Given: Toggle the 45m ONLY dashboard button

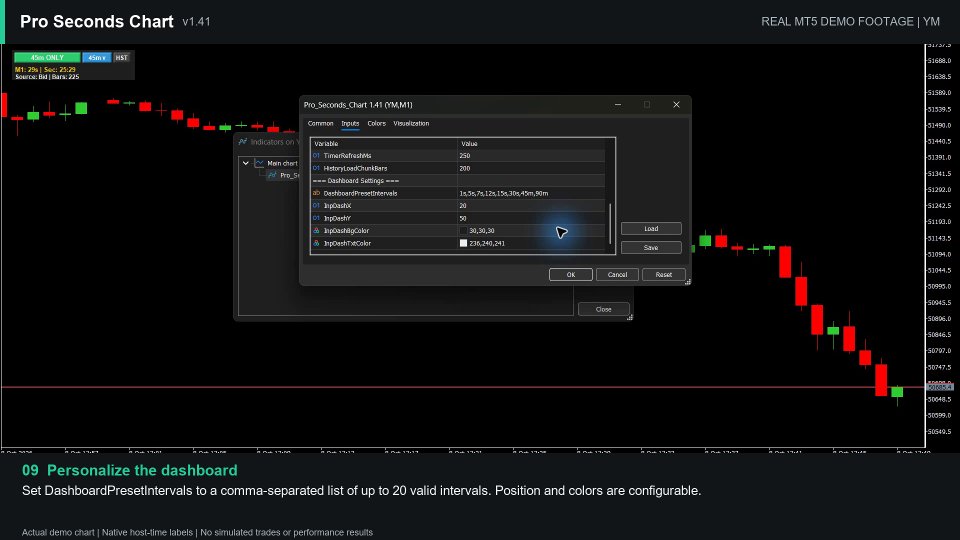Looking at the screenshot, I should point(47,58).
